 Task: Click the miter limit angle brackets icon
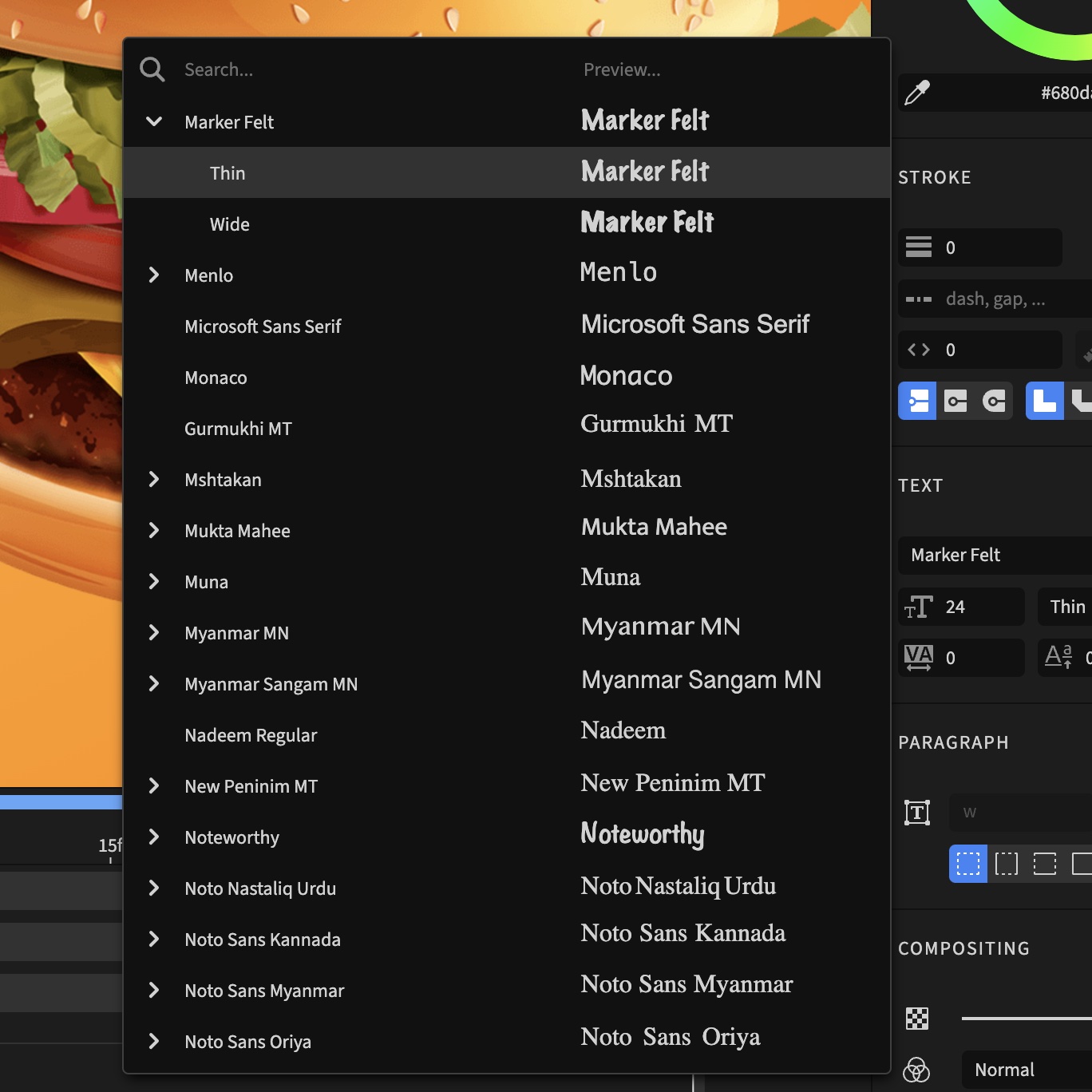tap(919, 350)
